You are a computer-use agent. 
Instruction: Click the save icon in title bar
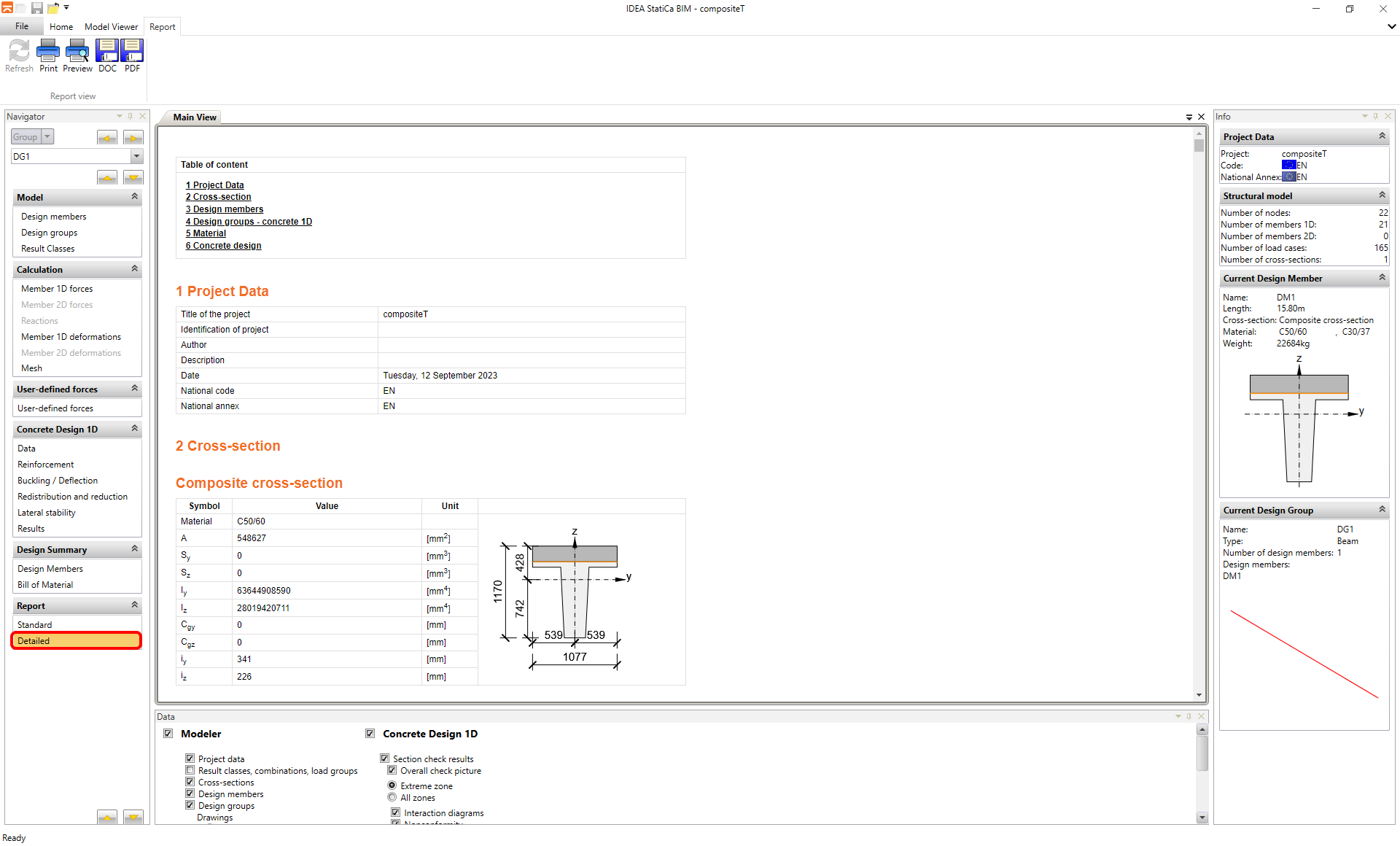[36, 8]
